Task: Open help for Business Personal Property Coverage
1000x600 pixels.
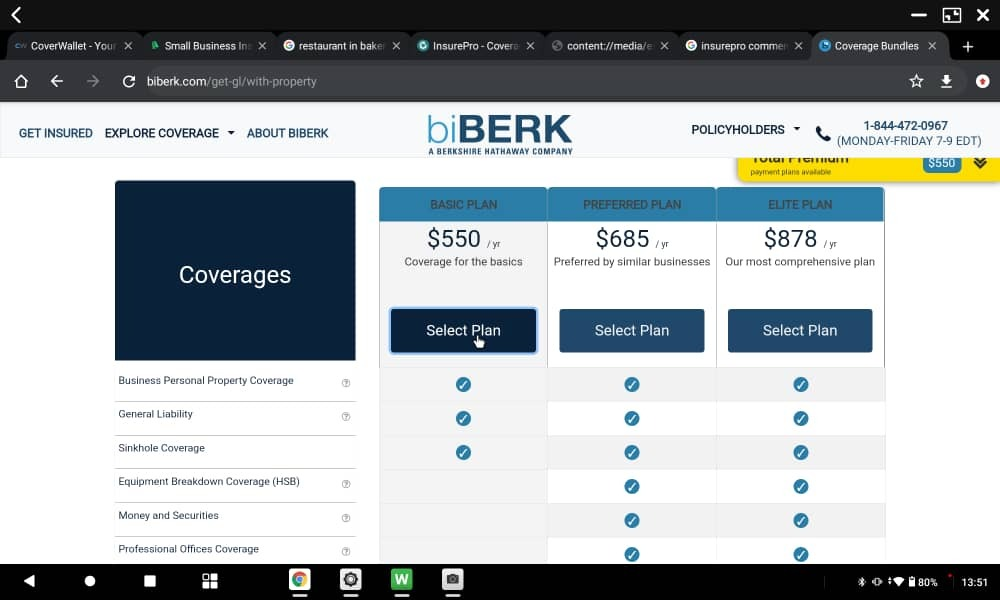Action: [x=346, y=383]
